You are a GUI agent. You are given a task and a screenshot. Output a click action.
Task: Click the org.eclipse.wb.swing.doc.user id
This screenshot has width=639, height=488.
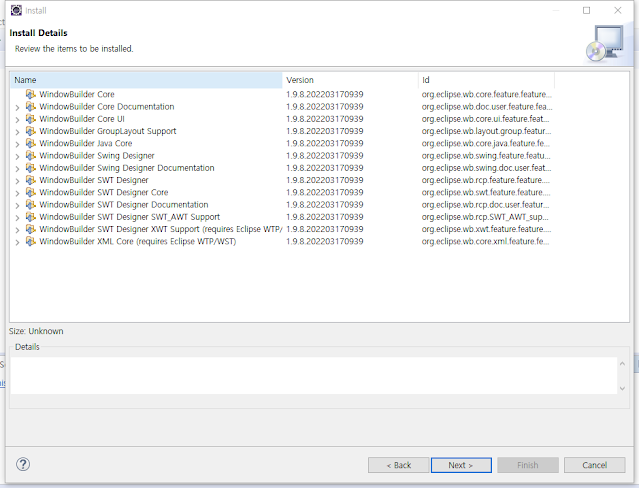[486, 168]
